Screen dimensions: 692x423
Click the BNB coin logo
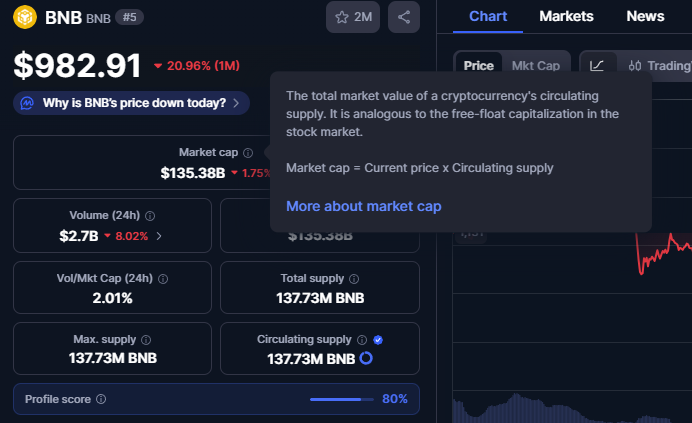pos(26,17)
